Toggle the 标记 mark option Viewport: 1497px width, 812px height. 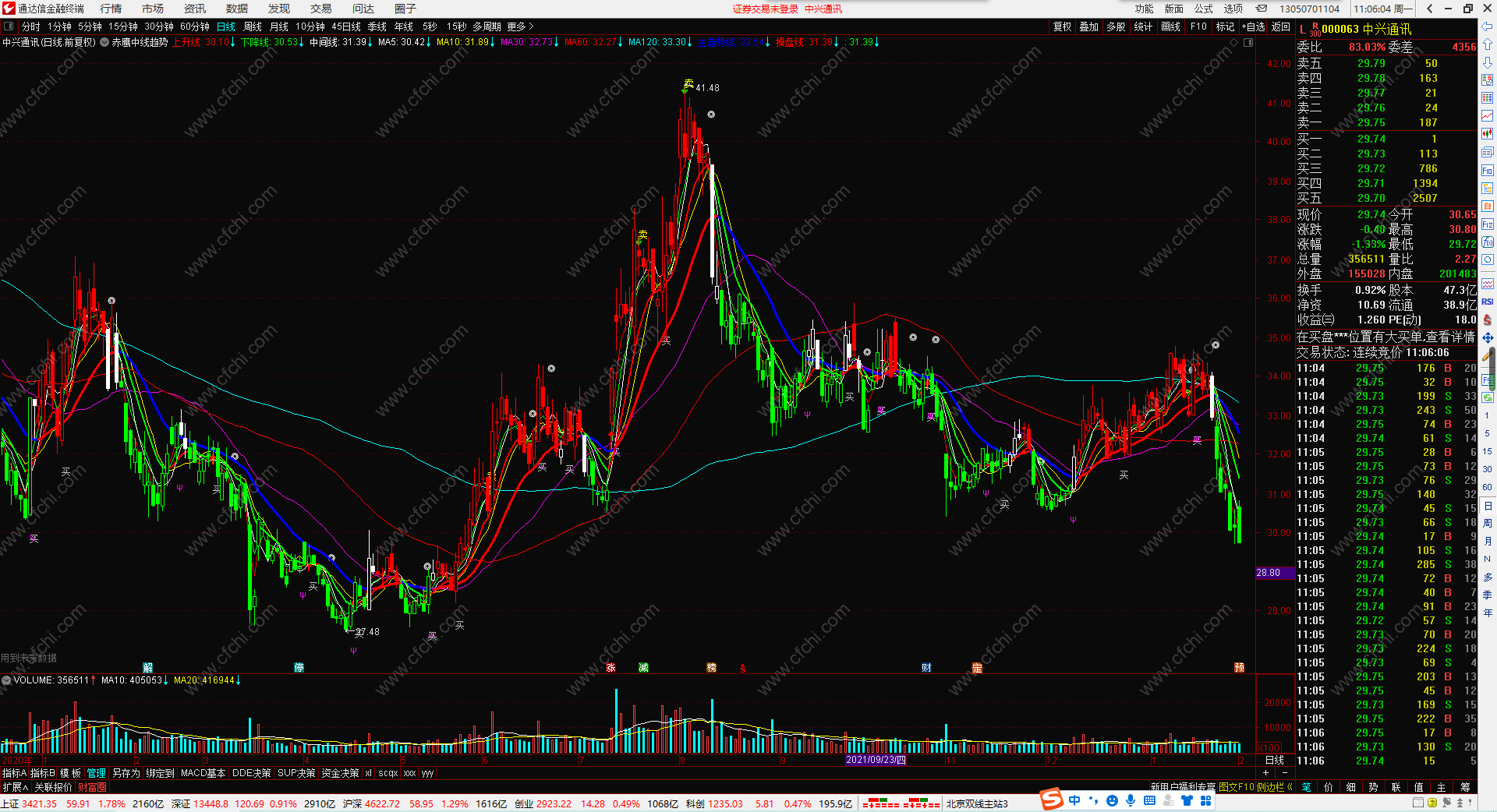click(1225, 26)
